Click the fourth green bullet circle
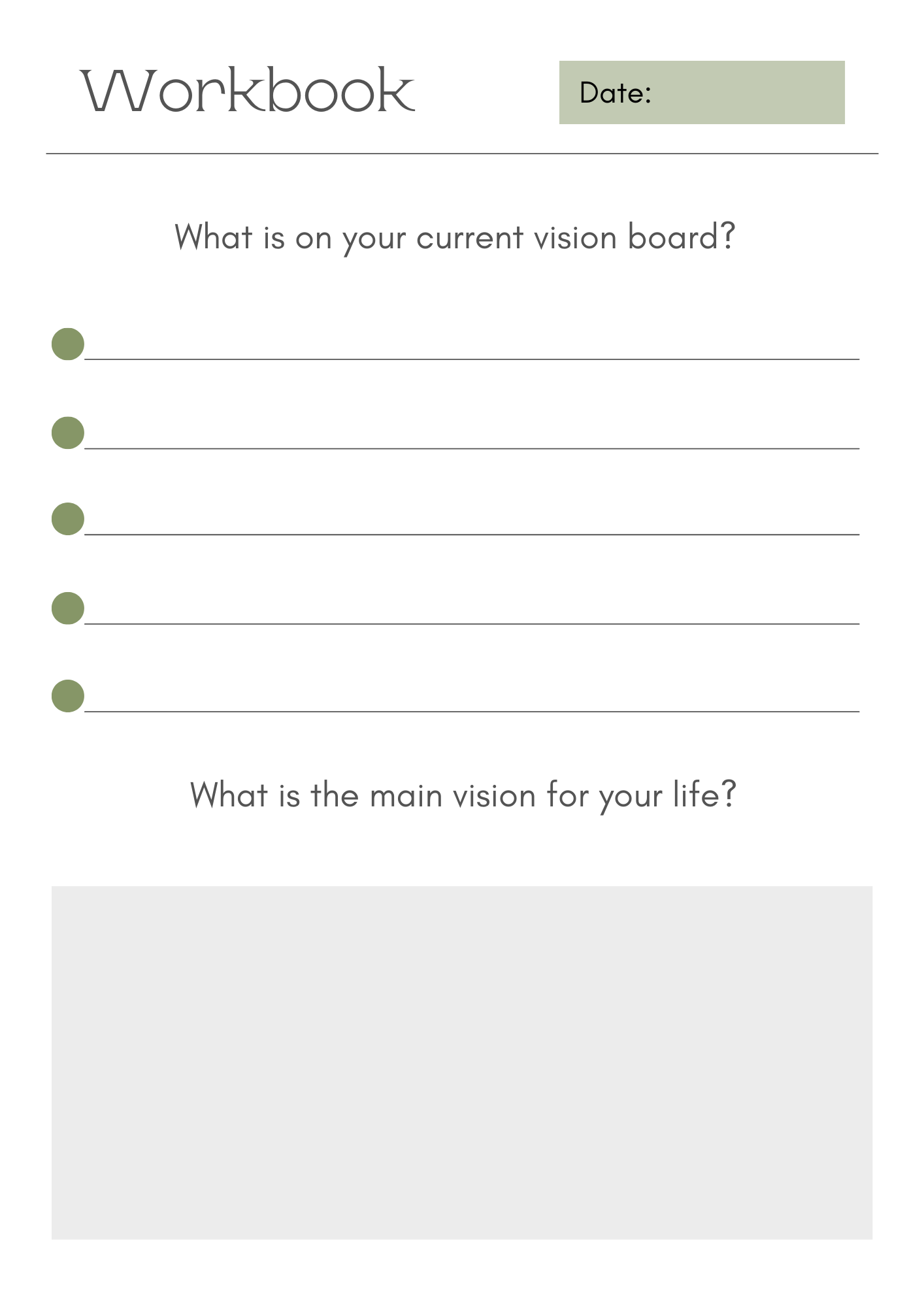924x1307 pixels. (x=68, y=608)
